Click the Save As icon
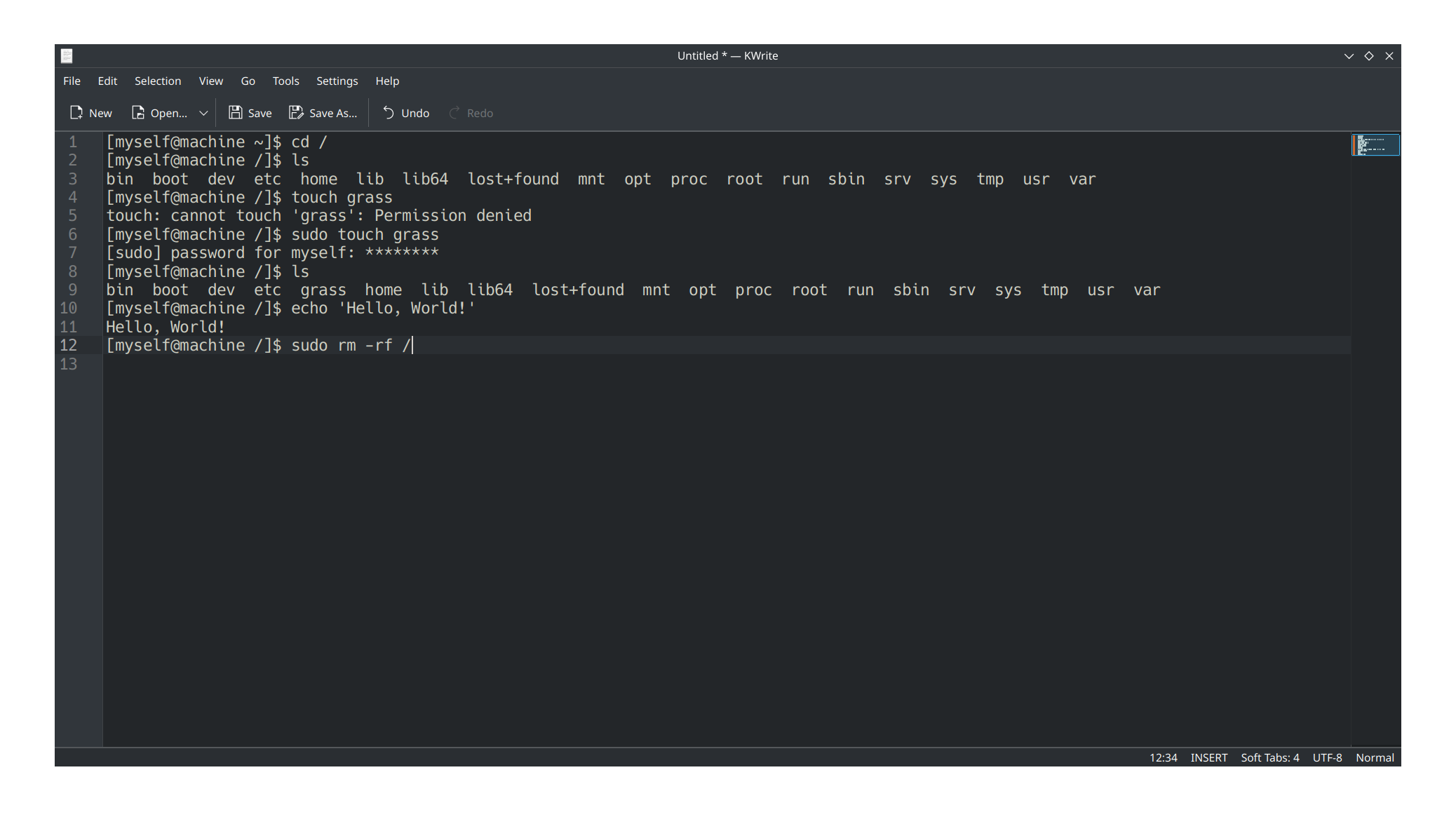 point(296,113)
